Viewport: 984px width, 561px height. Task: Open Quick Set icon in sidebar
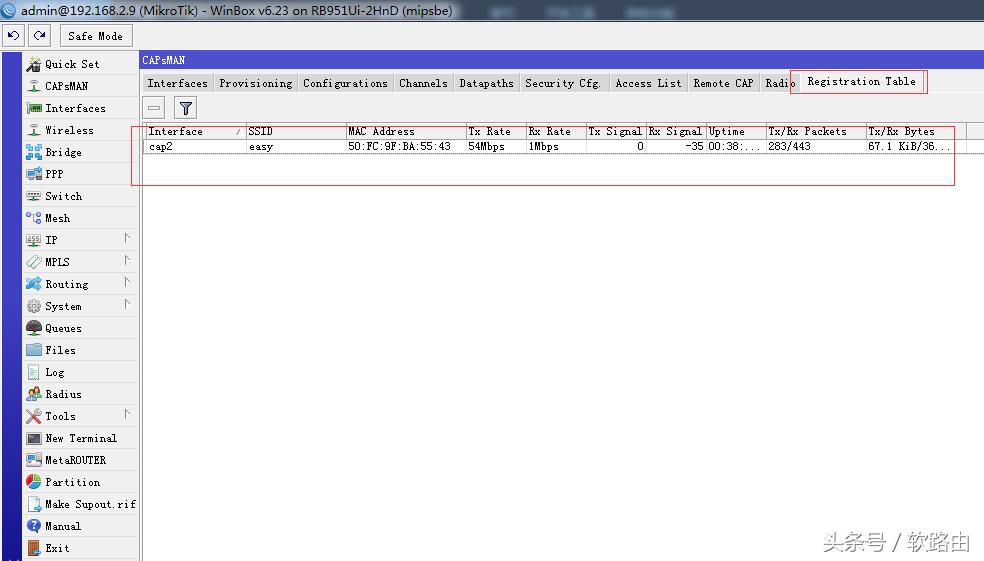tap(33, 64)
